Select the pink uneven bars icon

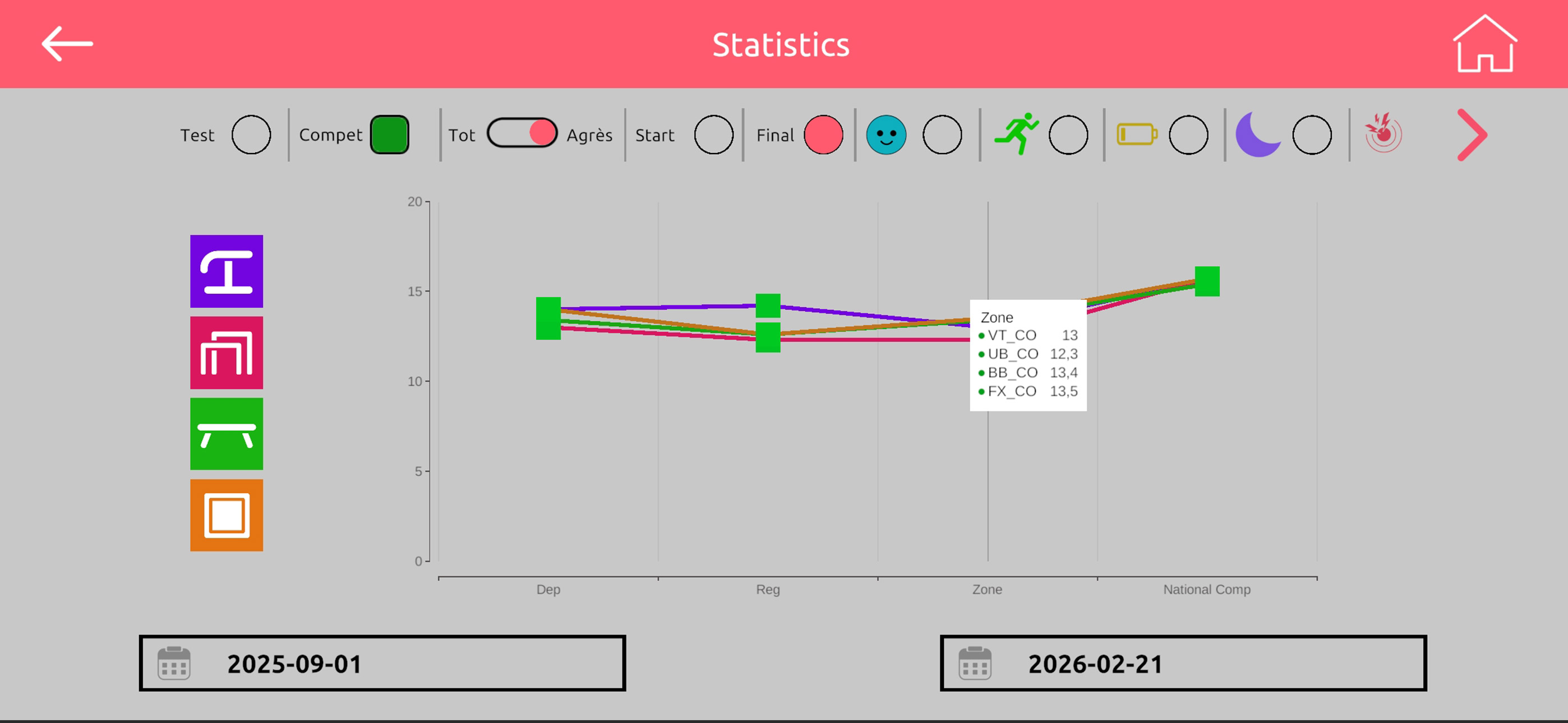(x=227, y=353)
